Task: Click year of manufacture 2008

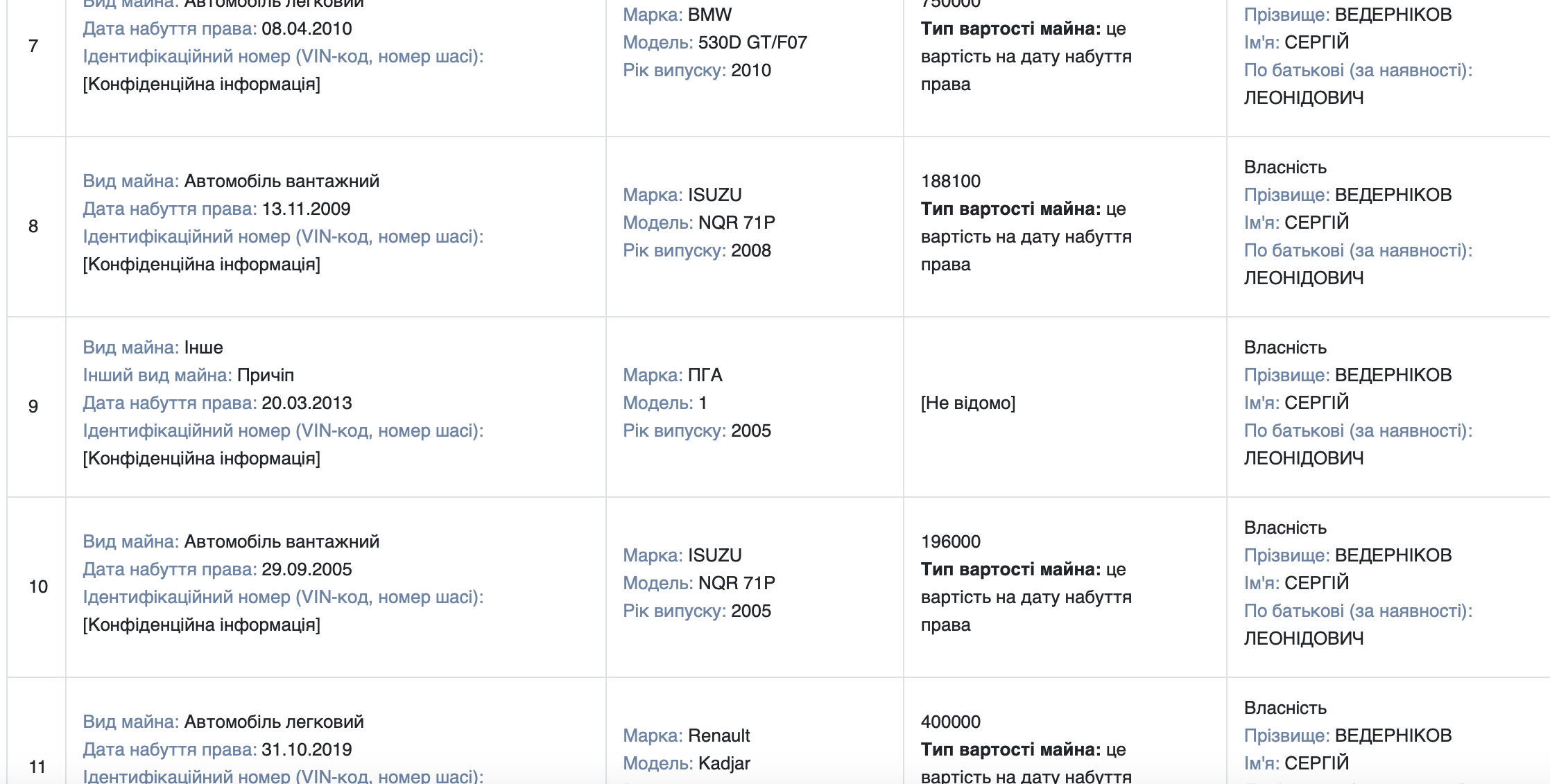Action: coord(750,250)
